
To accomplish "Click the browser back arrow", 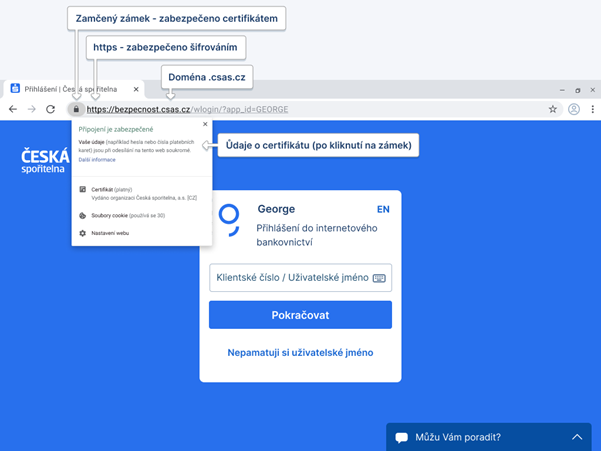I will pos(13,109).
